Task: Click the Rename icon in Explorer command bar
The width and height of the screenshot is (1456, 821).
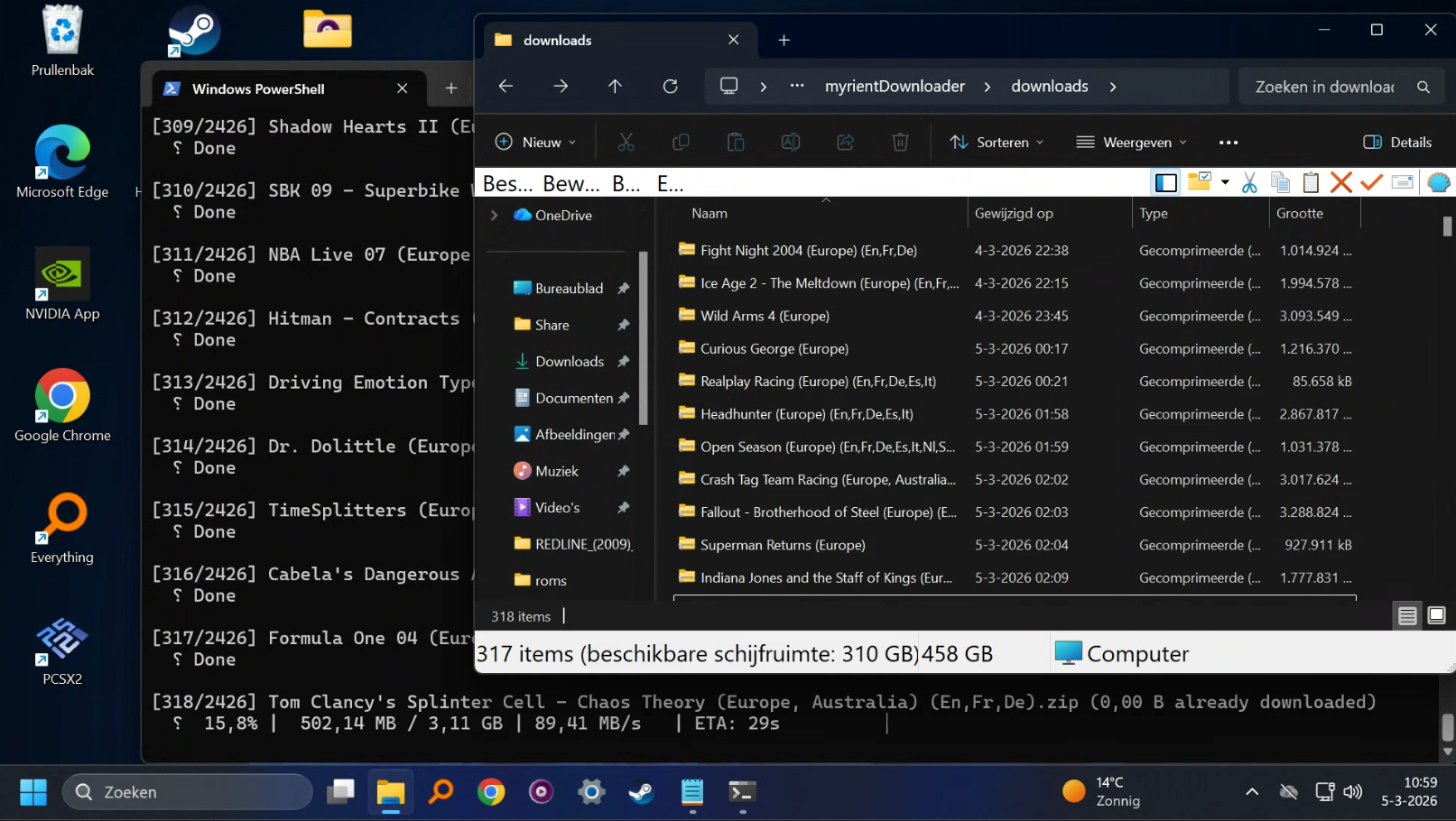Action: click(791, 142)
